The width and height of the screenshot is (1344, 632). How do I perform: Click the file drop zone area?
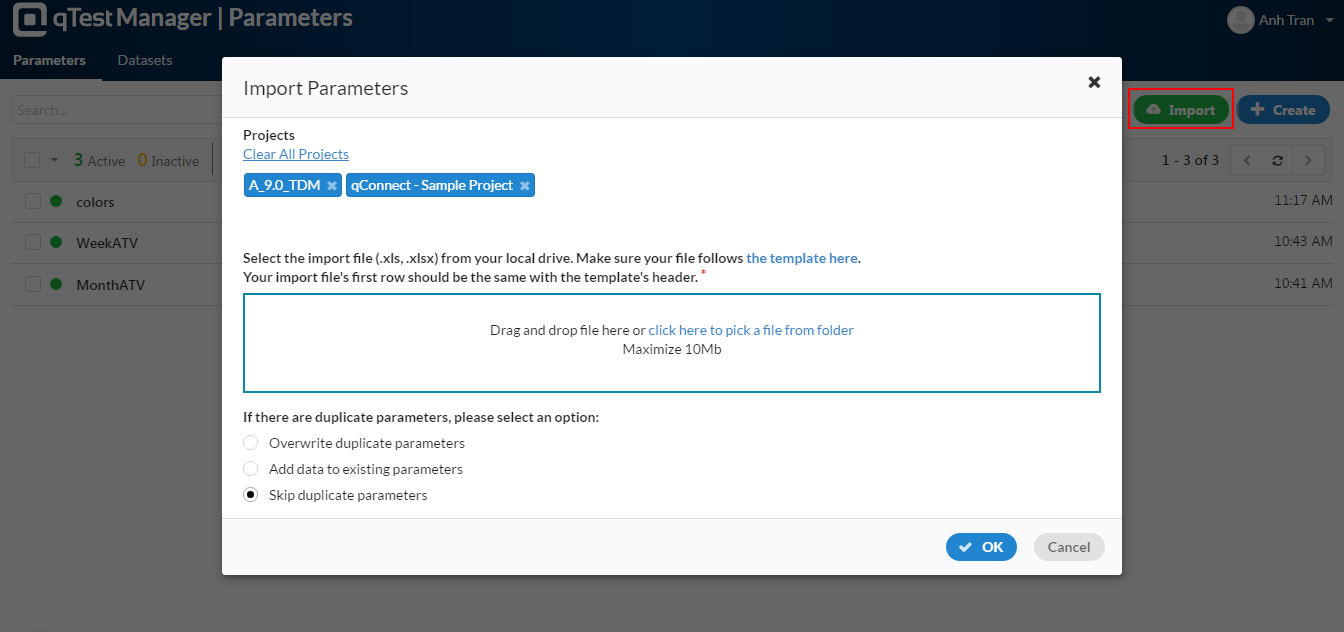point(672,343)
